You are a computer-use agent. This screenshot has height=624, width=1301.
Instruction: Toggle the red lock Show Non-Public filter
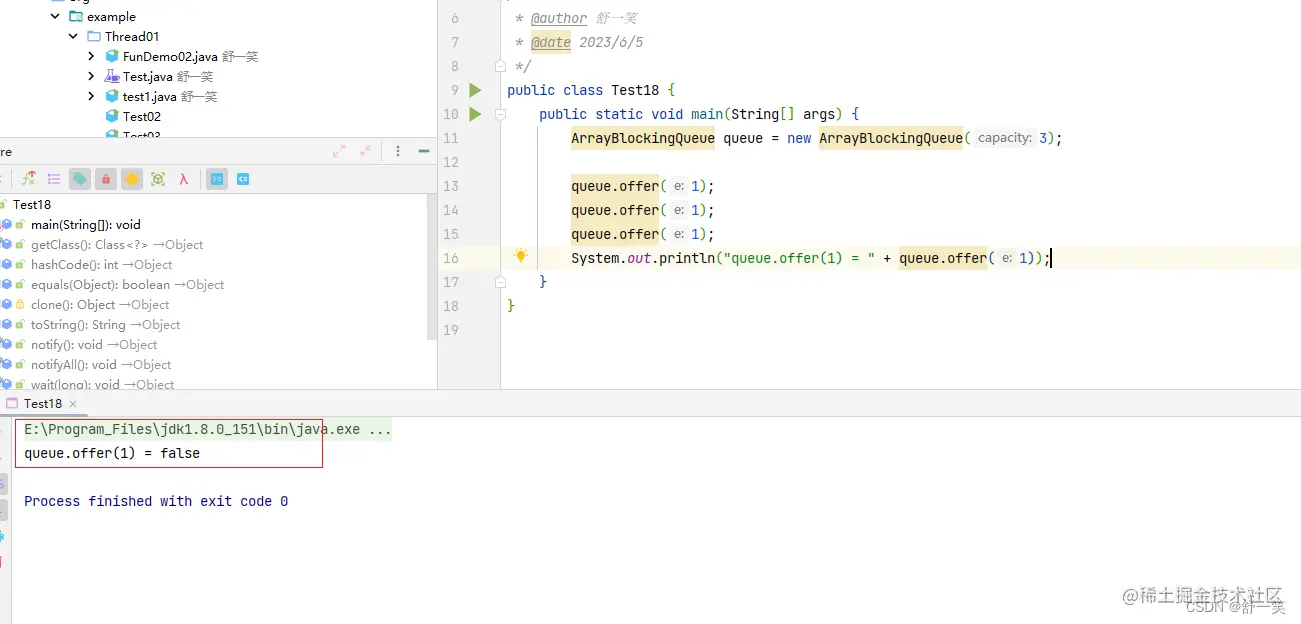[x=106, y=179]
